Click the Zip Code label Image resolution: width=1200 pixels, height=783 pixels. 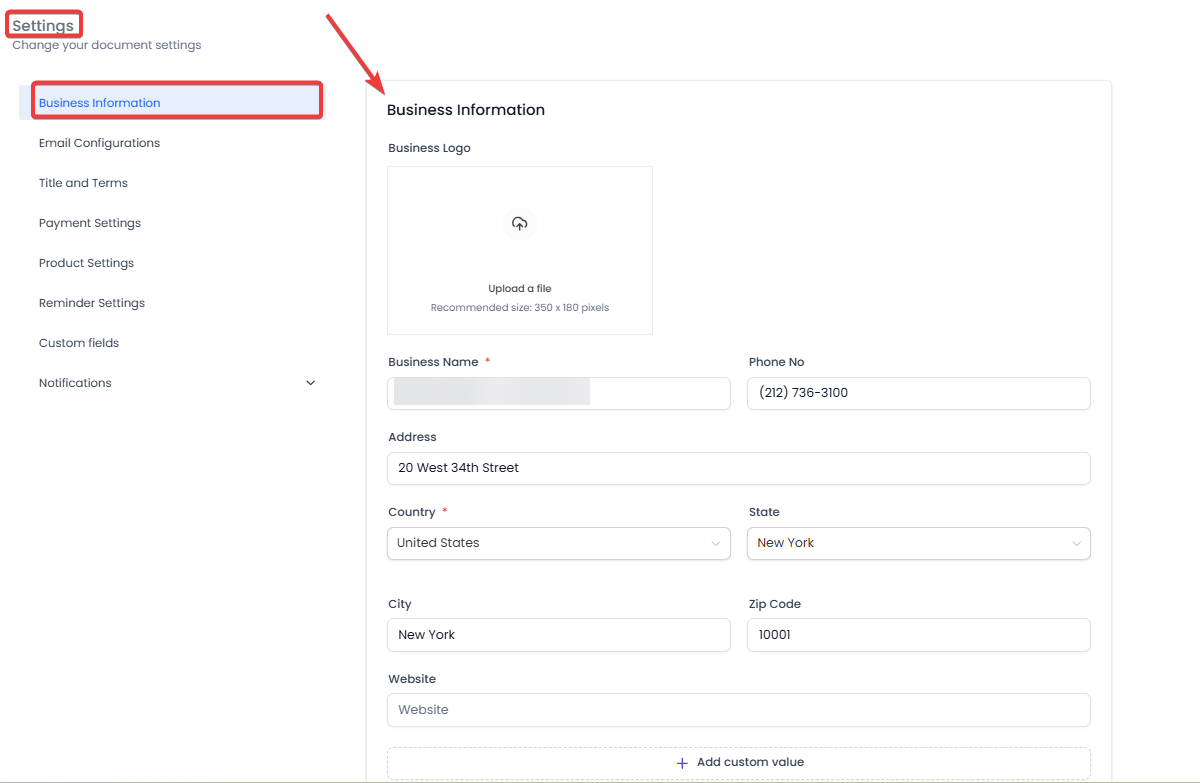(x=775, y=604)
